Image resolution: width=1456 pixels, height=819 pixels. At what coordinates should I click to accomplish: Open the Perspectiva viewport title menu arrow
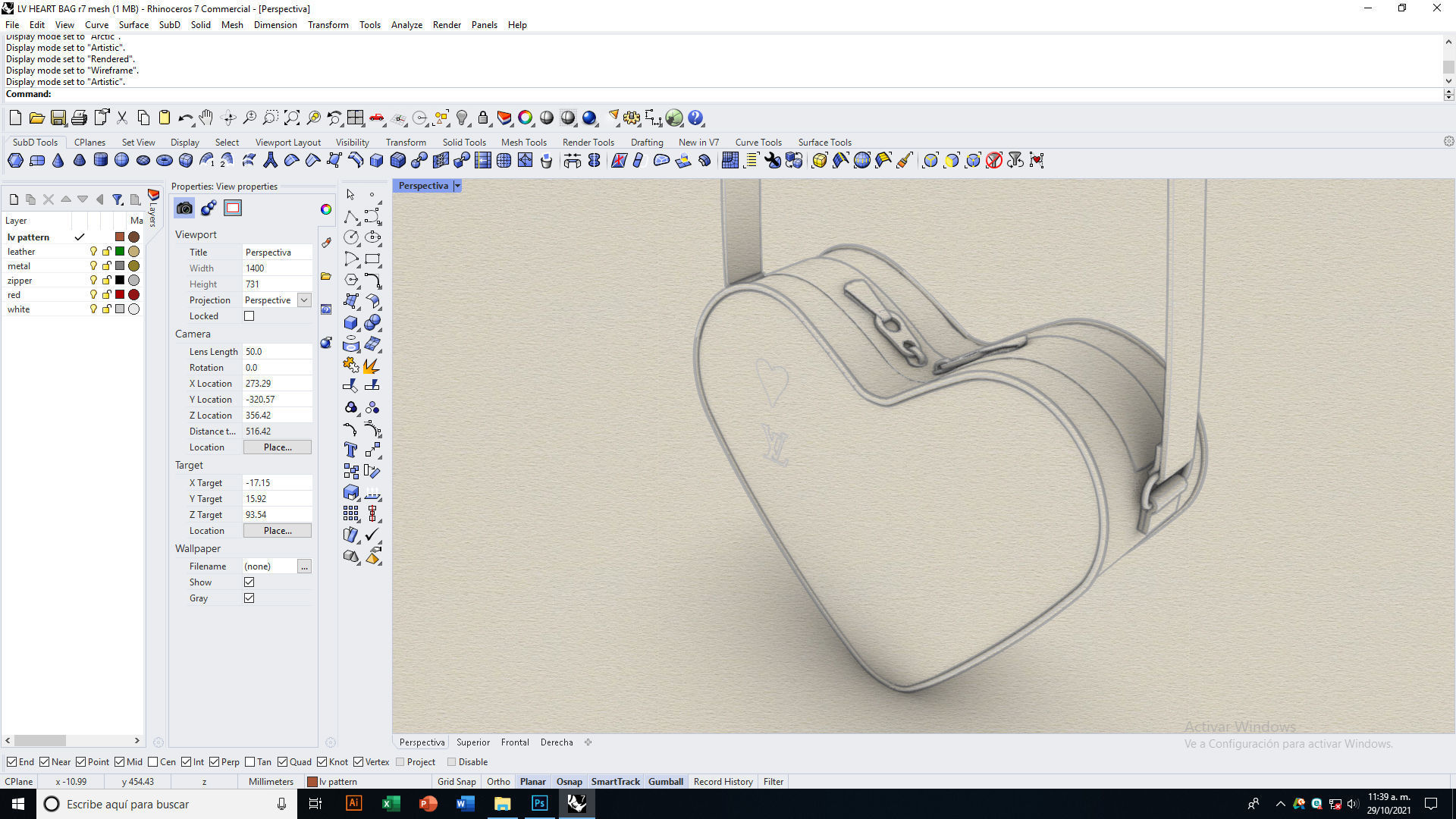tap(457, 186)
